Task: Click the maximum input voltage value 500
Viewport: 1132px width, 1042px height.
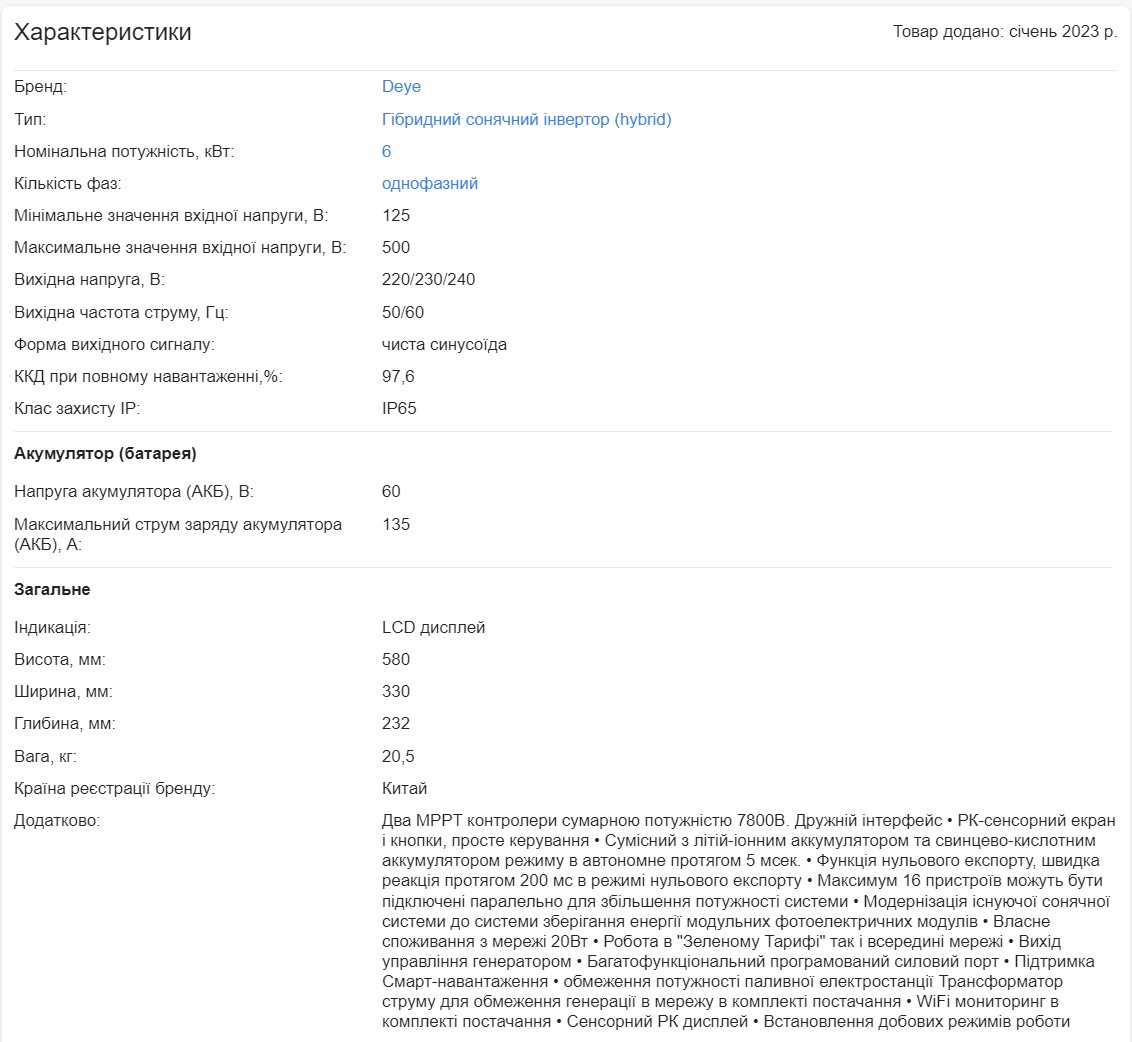Action: pos(396,248)
